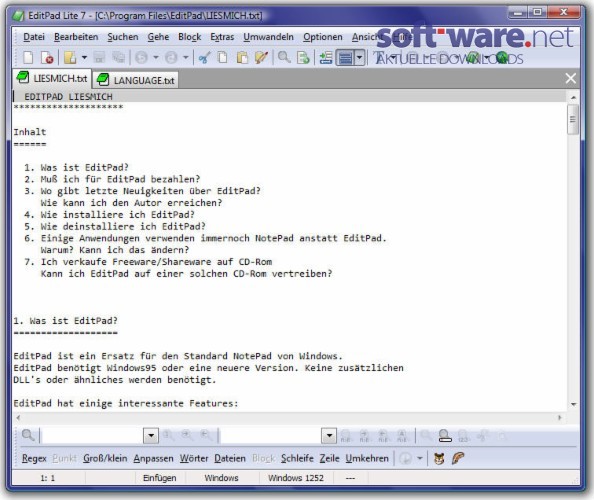Click the text line '2. Muß ich für EditPad bezahlen?'
Screen dimensions: 594x500
[x=112, y=179]
